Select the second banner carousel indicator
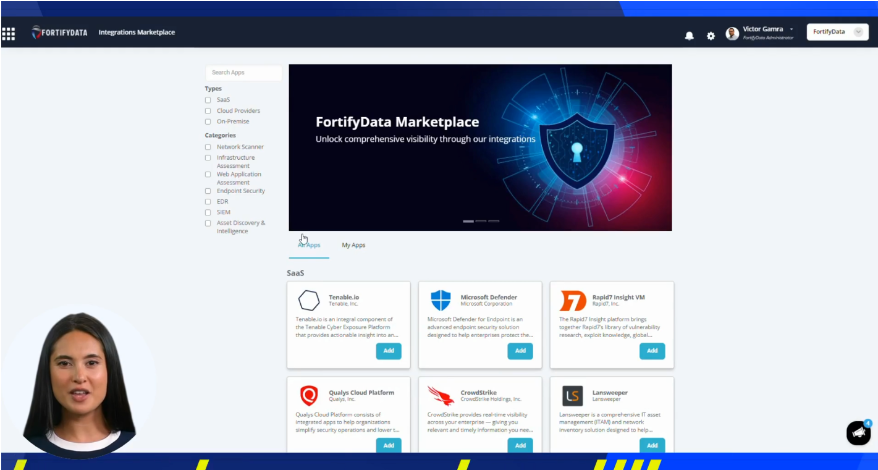 click(x=481, y=221)
